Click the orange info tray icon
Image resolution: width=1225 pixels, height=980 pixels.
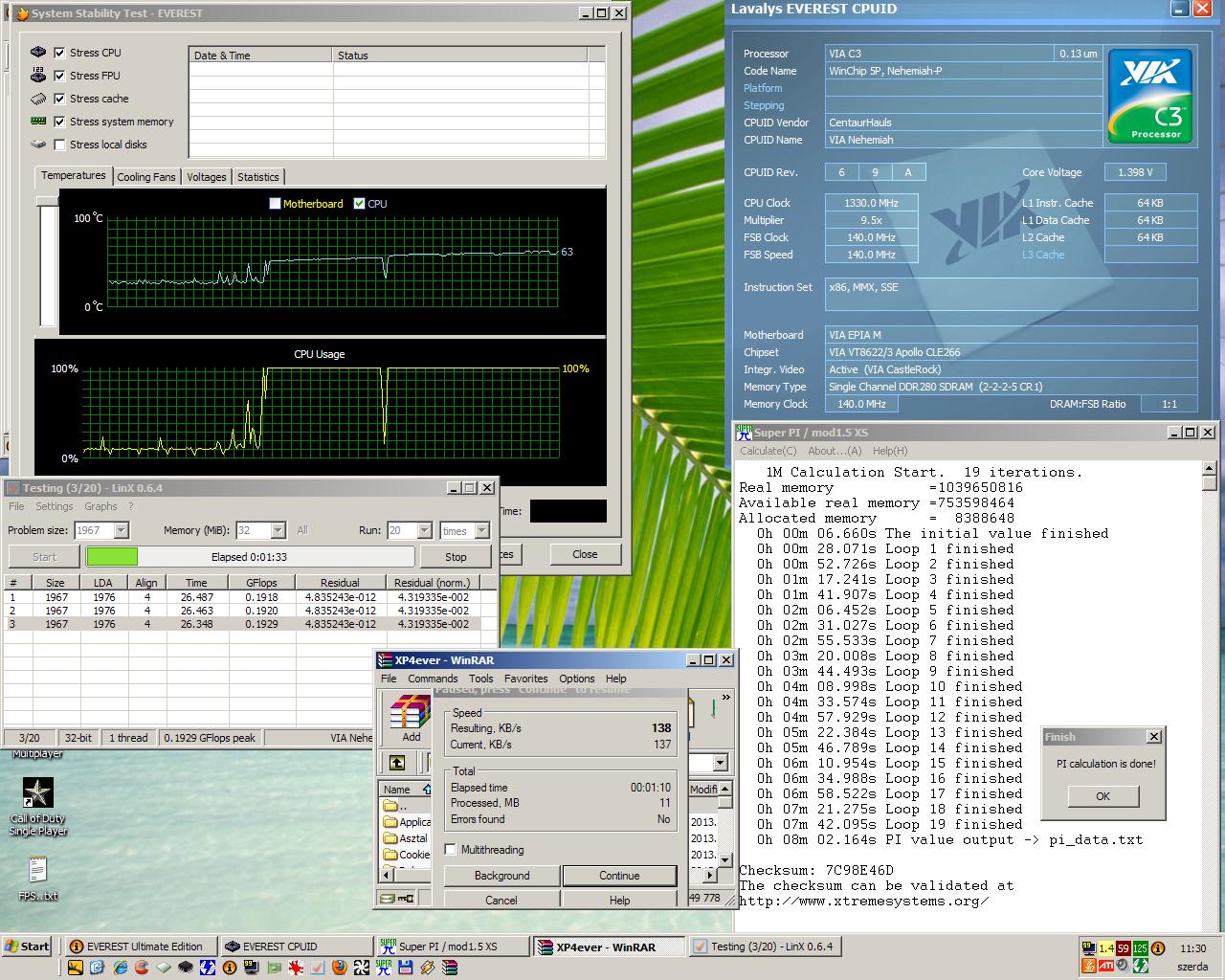pos(1158,948)
